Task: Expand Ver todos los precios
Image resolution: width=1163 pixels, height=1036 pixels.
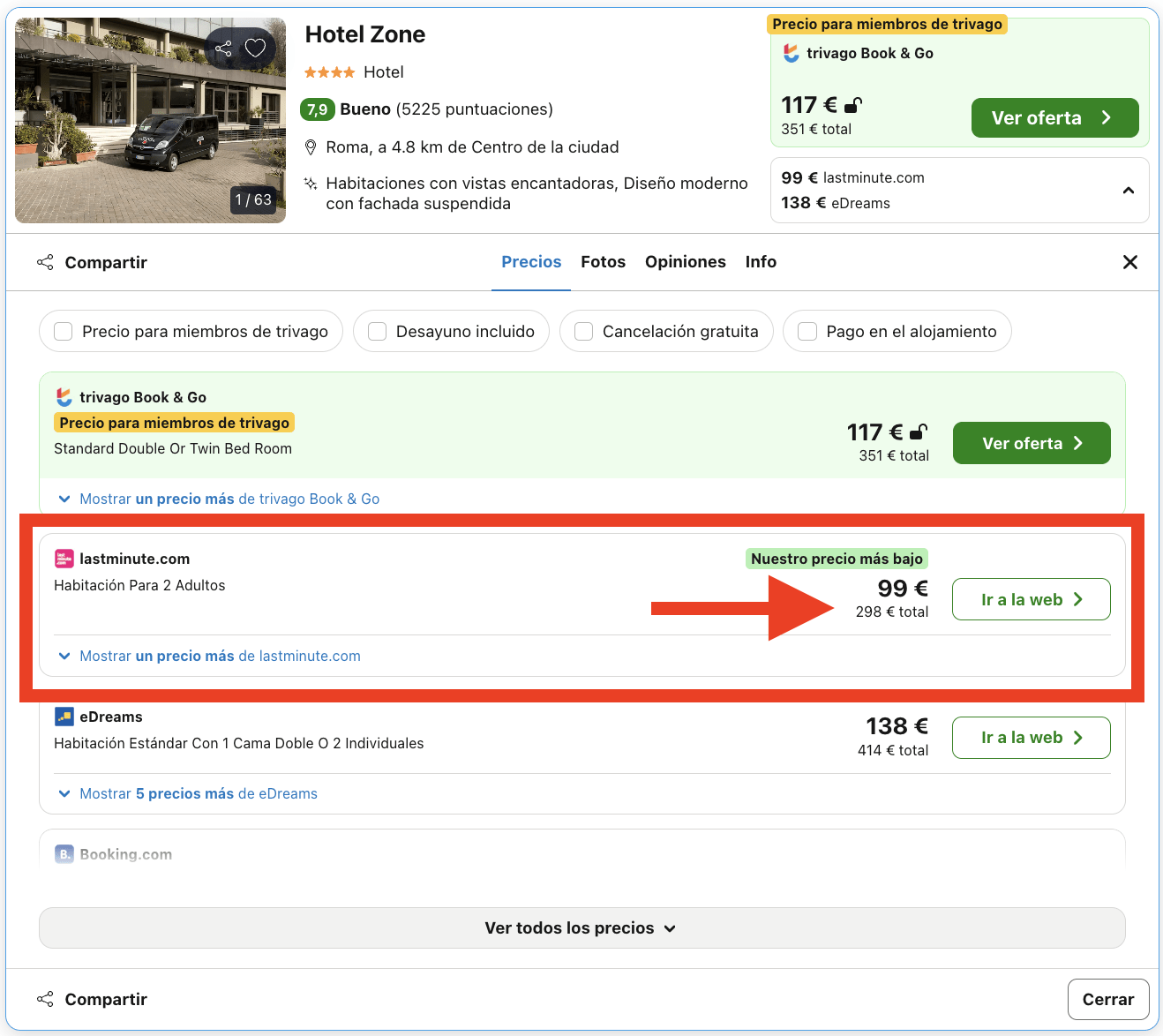Action: pyautogui.click(x=582, y=927)
